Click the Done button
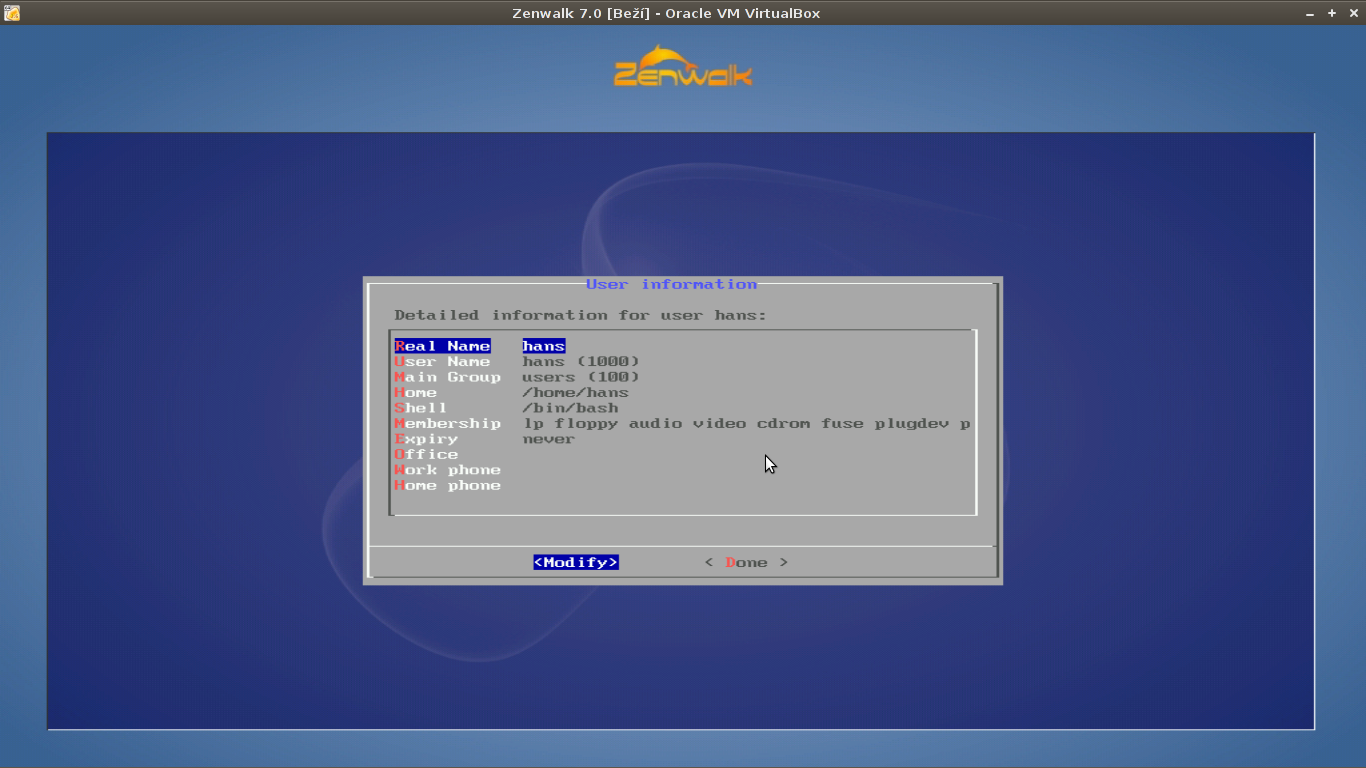The image size is (1366, 768). pos(746,563)
